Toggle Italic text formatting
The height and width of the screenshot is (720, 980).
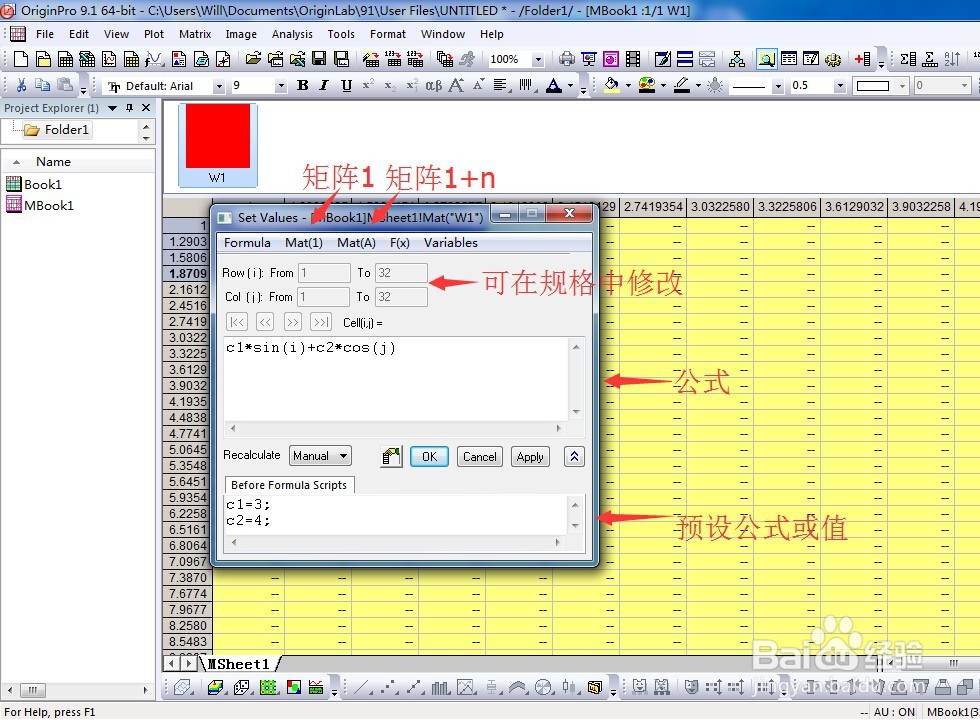pos(324,85)
